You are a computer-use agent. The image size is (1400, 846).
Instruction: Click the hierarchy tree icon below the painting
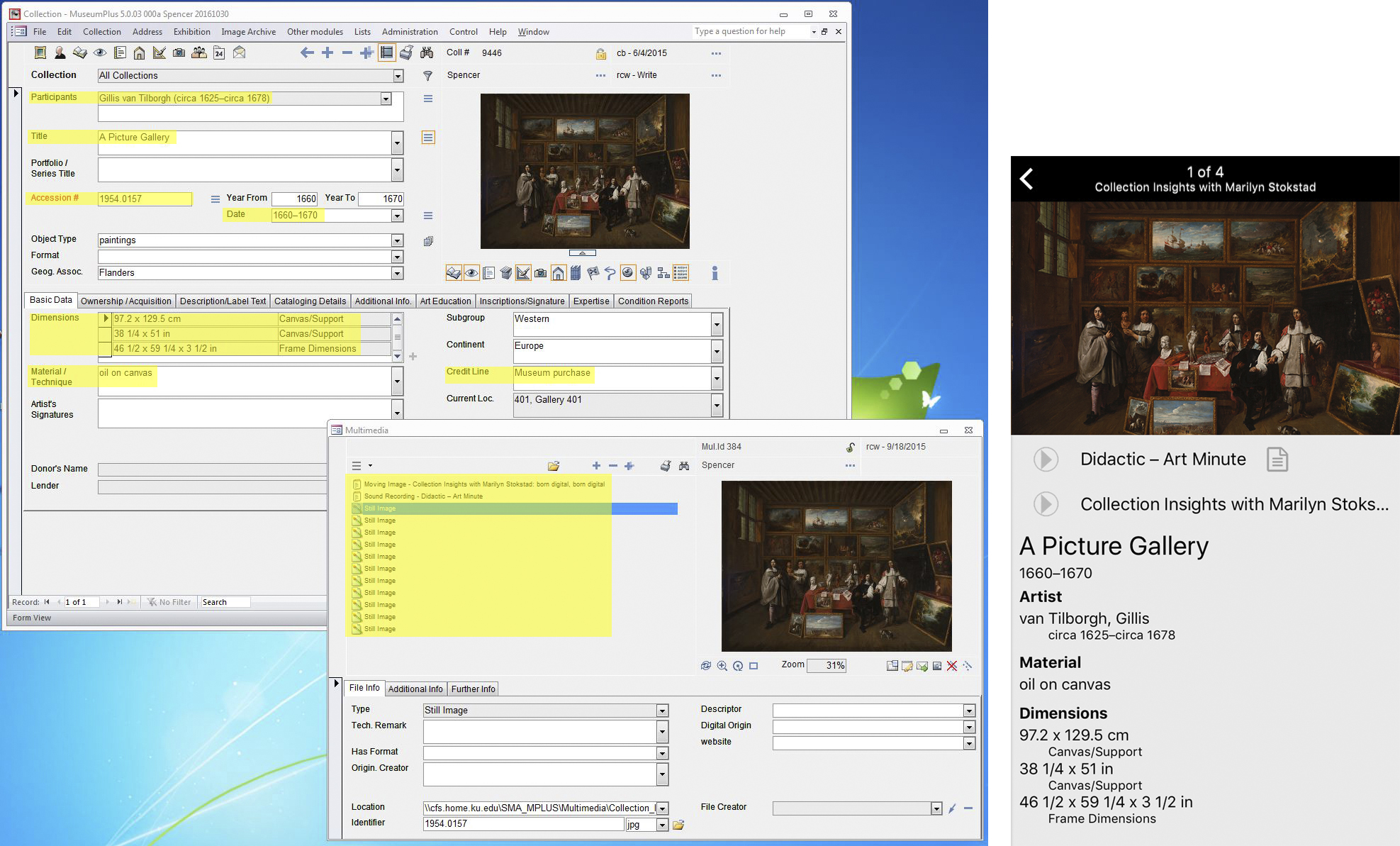[x=663, y=273]
